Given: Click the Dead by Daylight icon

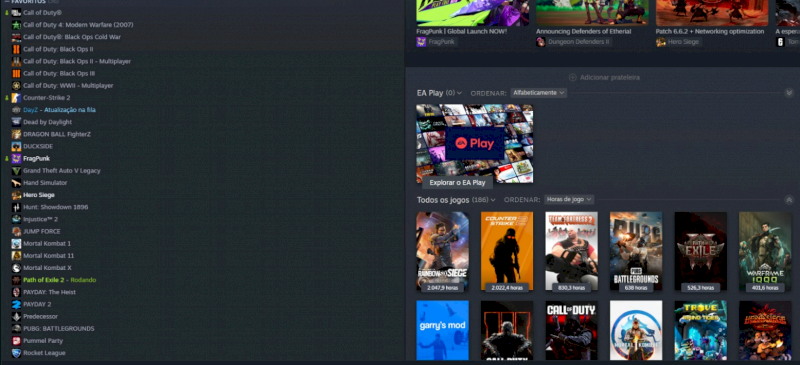Looking at the screenshot, I should coord(16,122).
